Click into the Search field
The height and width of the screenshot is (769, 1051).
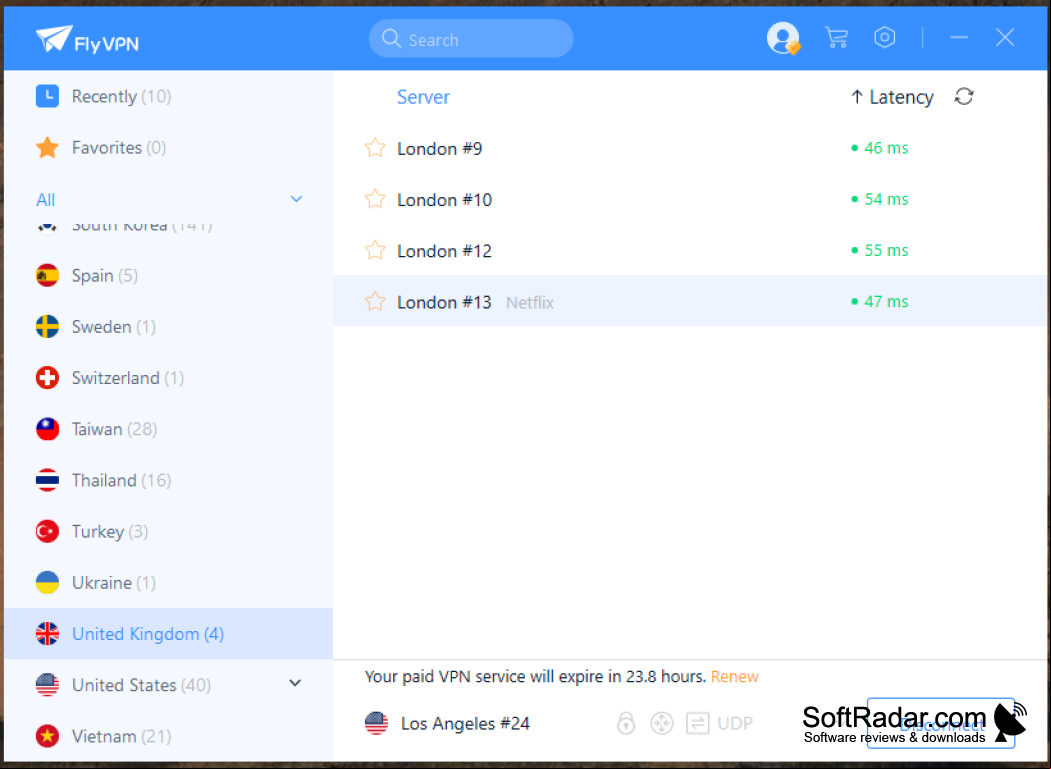click(471, 38)
